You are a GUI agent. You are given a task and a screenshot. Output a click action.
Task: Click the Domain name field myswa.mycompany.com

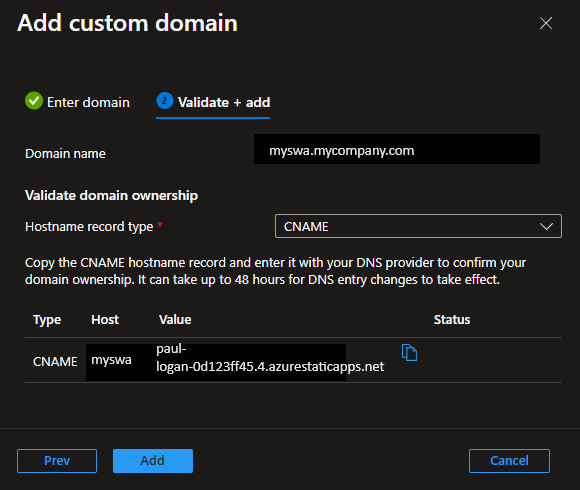397,149
